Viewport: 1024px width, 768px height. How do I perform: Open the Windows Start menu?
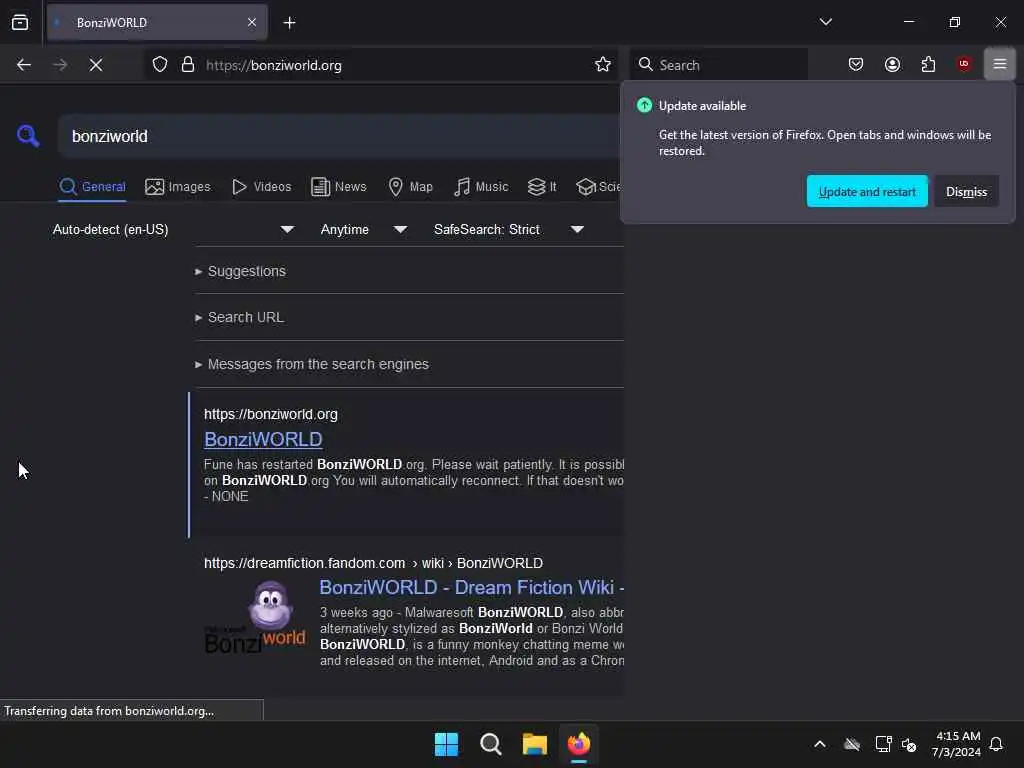pyautogui.click(x=446, y=744)
